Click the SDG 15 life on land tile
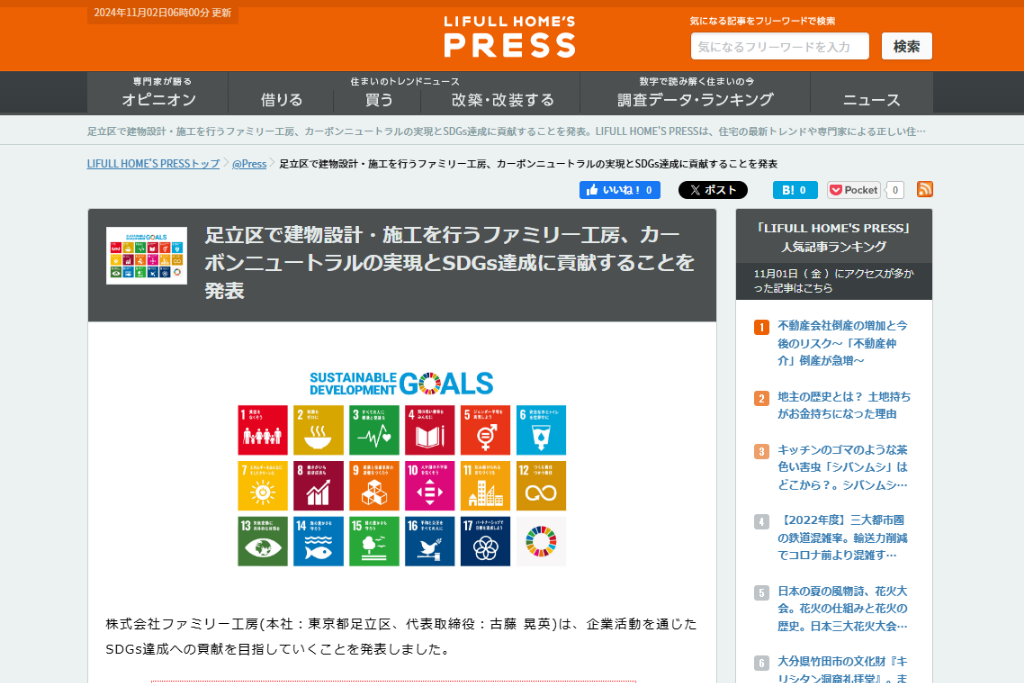 click(x=374, y=541)
